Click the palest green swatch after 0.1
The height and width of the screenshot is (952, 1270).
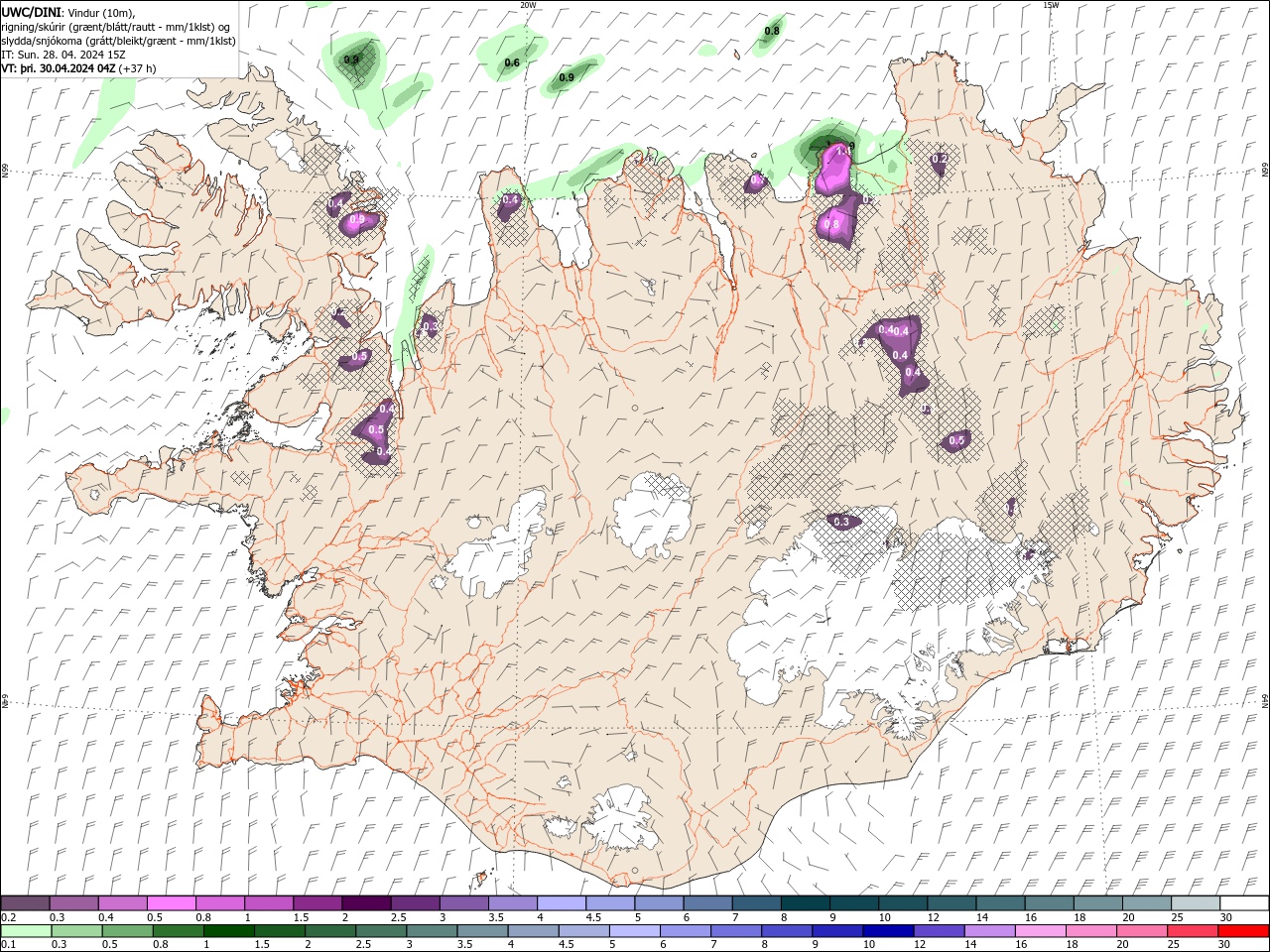tap(25, 931)
